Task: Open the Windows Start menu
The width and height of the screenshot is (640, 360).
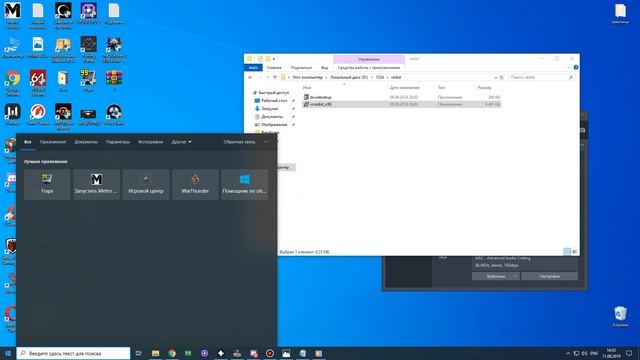Action: pyautogui.click(x=8, y=353)
